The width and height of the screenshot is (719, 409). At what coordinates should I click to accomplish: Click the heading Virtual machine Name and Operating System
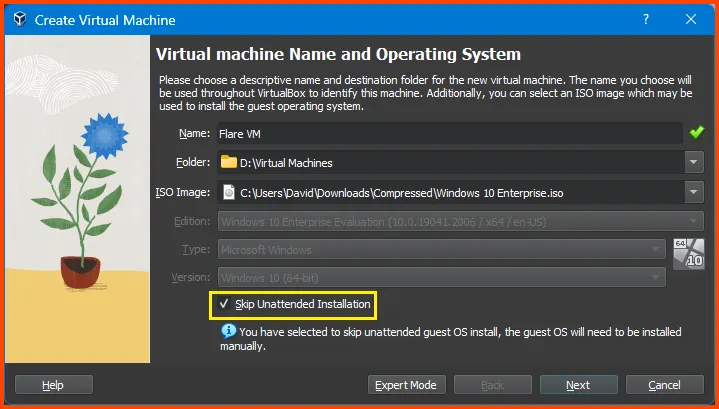338,54
